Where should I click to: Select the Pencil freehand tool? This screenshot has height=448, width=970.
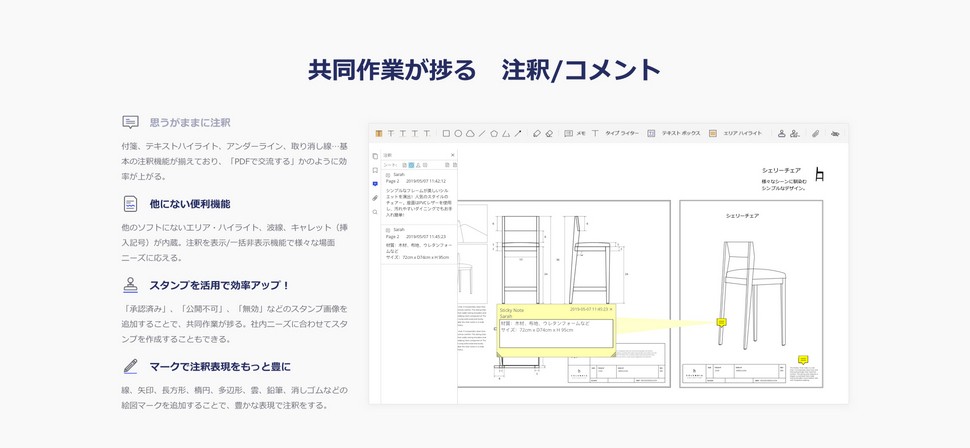(x=537, y=133)
